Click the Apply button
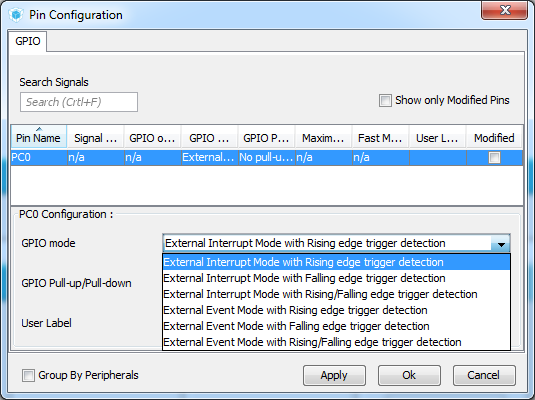Screen dimensions: 535x400 (334, 375)
